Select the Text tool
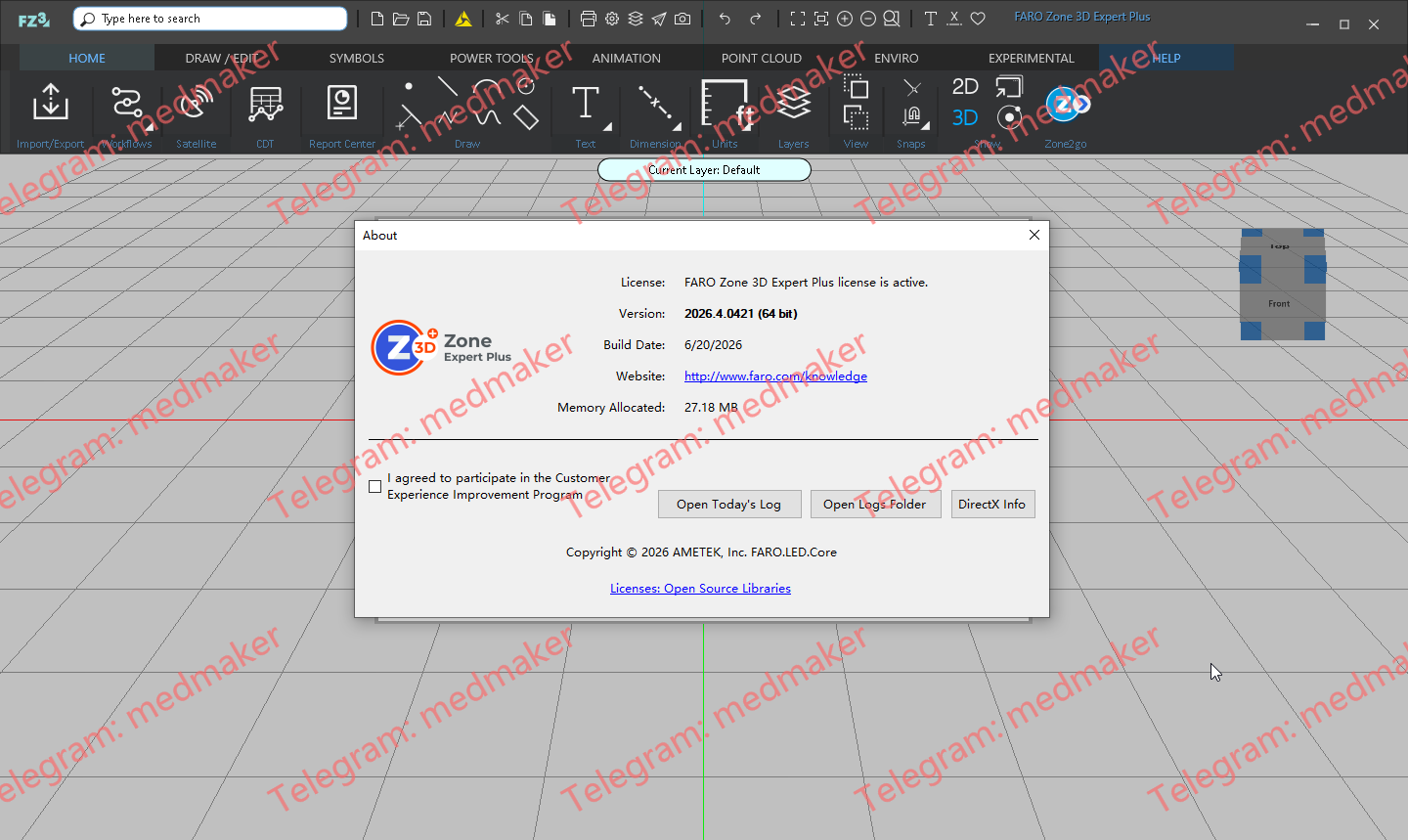The width and height of the screenshot is (1408, 840). [586, 103]
